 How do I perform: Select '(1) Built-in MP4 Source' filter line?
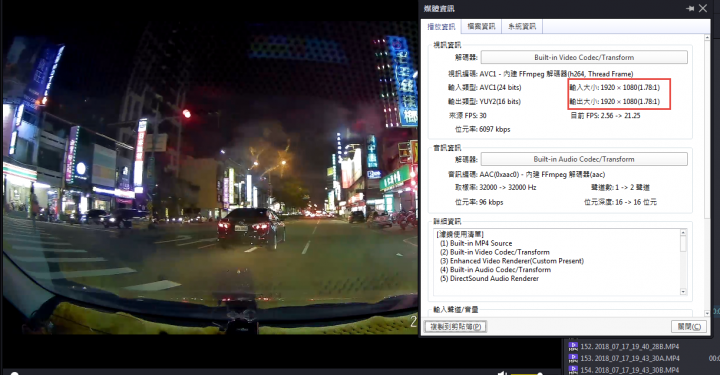476,243
